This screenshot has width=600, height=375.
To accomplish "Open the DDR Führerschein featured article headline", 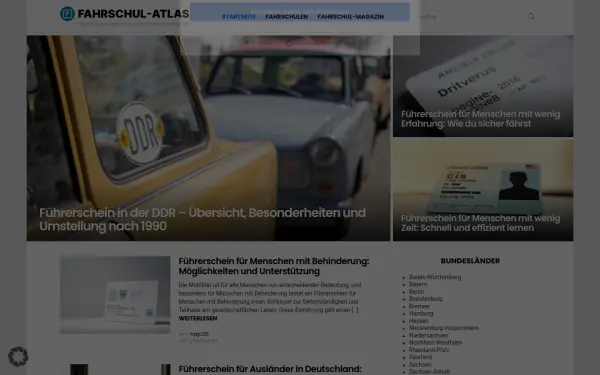I will pos(202,219).
